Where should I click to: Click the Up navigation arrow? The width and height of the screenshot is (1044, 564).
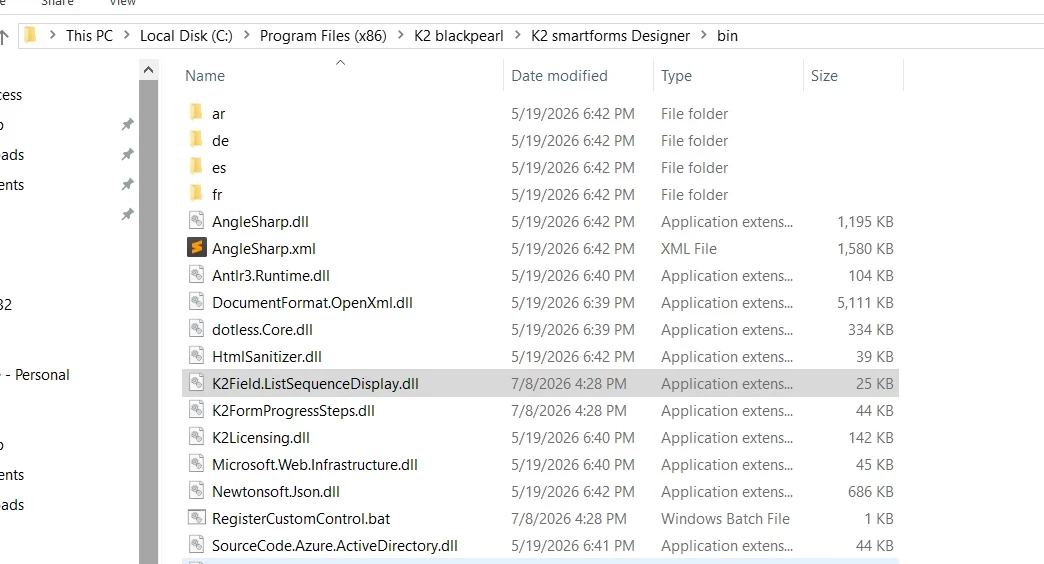tap(4, 37)
